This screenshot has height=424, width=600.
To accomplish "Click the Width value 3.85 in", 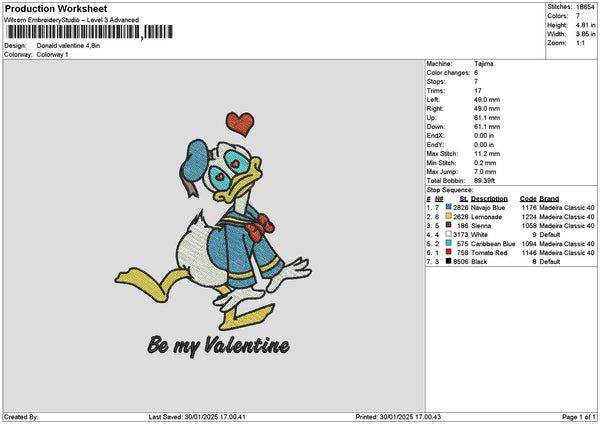I will tap(585, 34).
